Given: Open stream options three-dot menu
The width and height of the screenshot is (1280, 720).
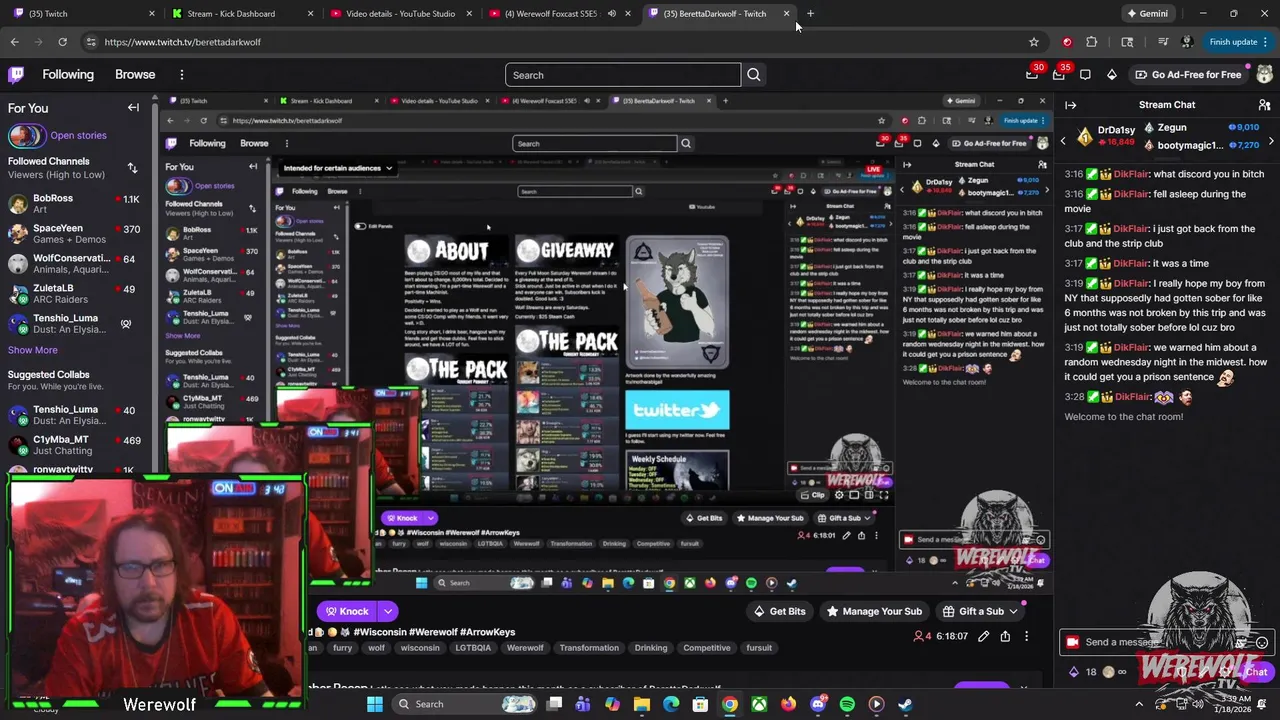Looking at the screenshot, I should click(x=1026, y=636).
